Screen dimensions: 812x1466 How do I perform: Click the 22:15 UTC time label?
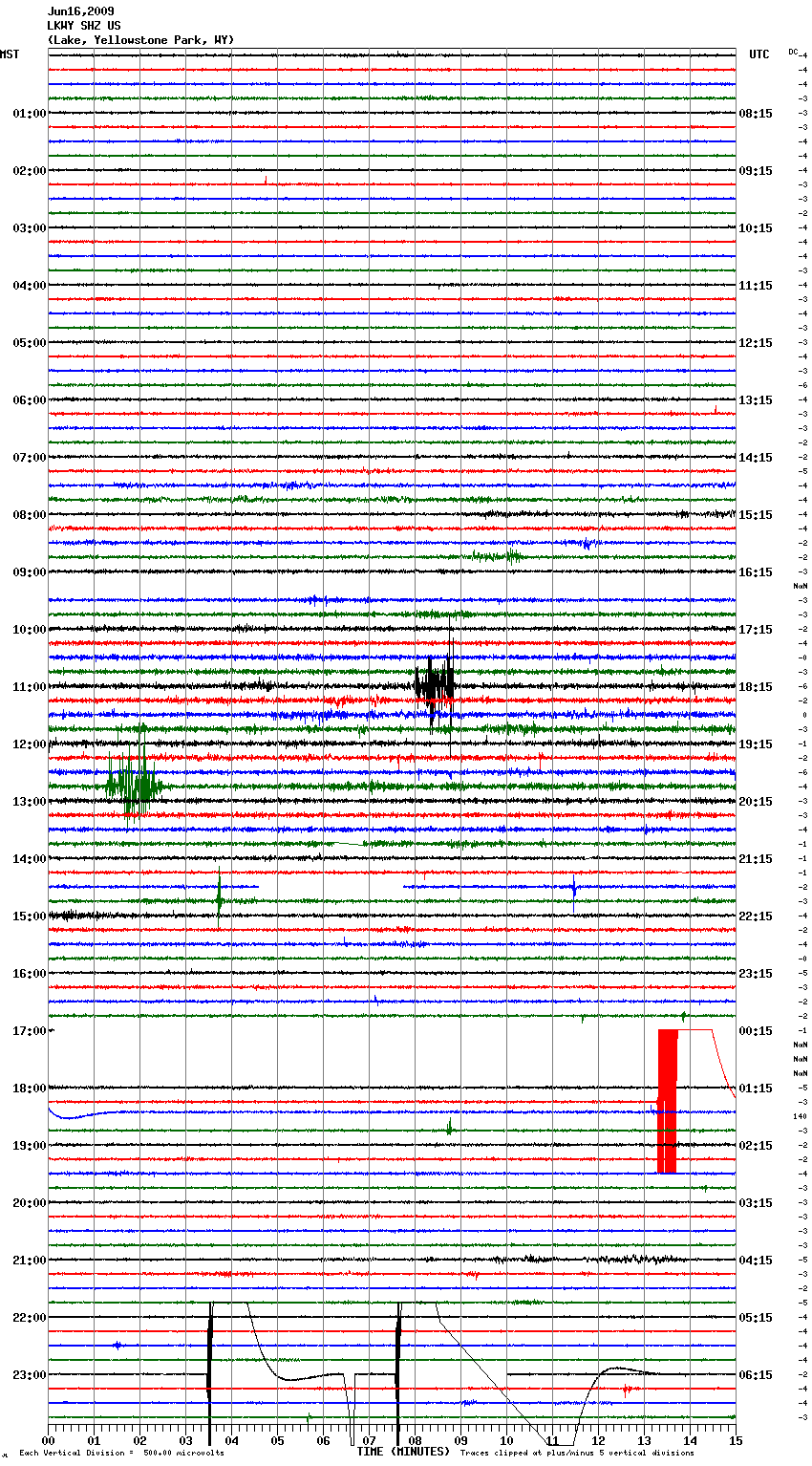point(756,916)
